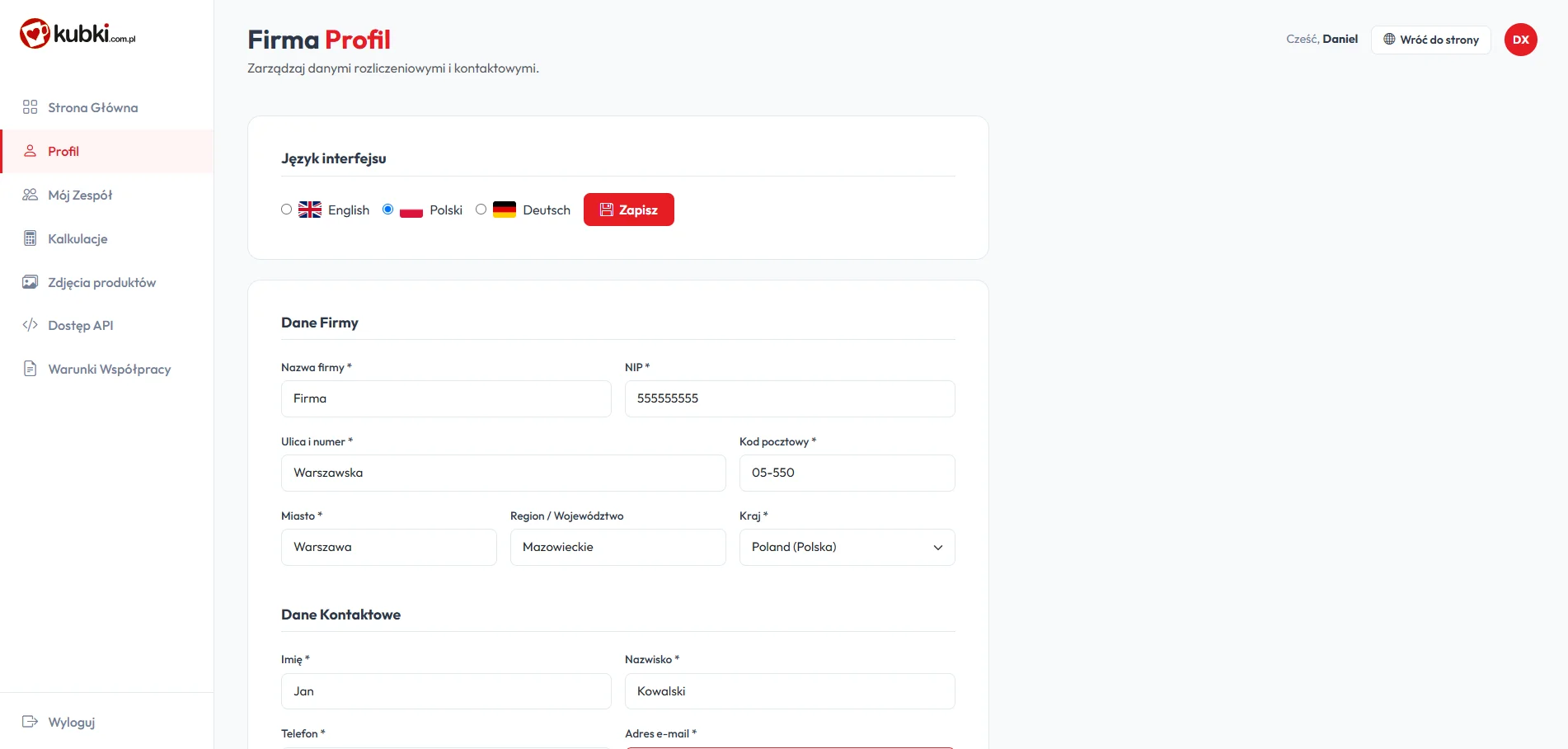Click the NIP input field
The width and height of the screenshot is (1568, 749).
pyautogui.click(x=790, y=398)
